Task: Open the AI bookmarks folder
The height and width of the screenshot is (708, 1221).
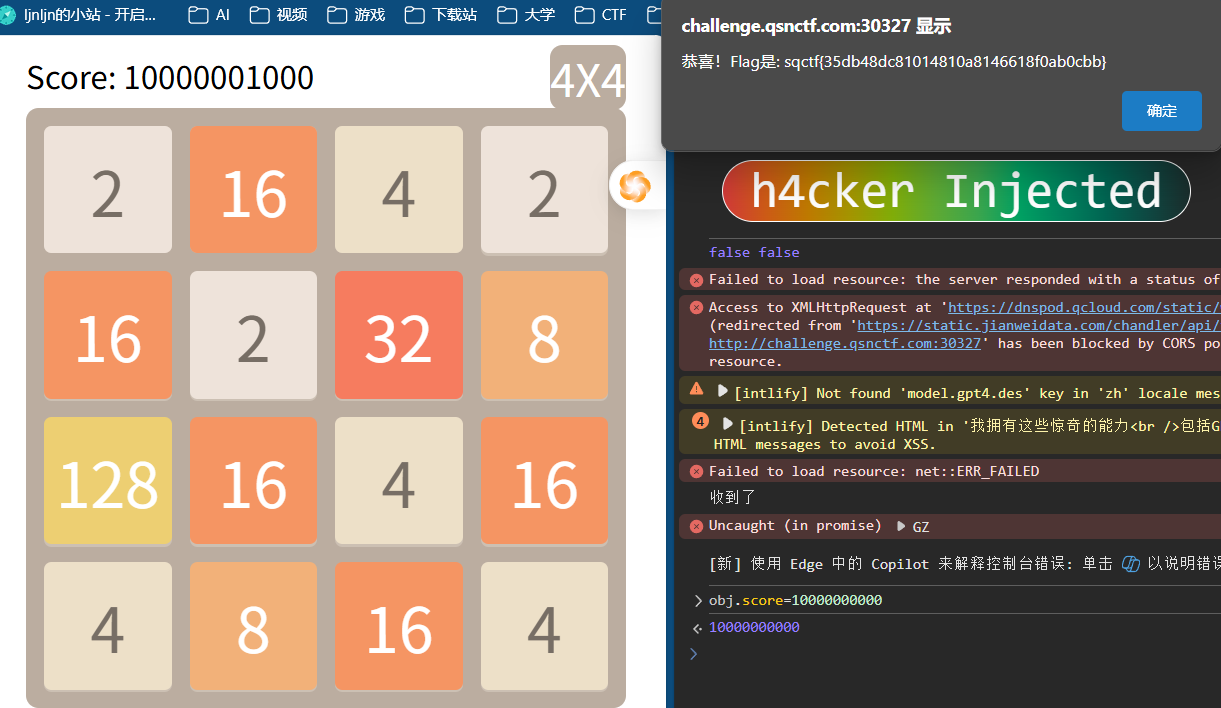Action: coord(209,15)
